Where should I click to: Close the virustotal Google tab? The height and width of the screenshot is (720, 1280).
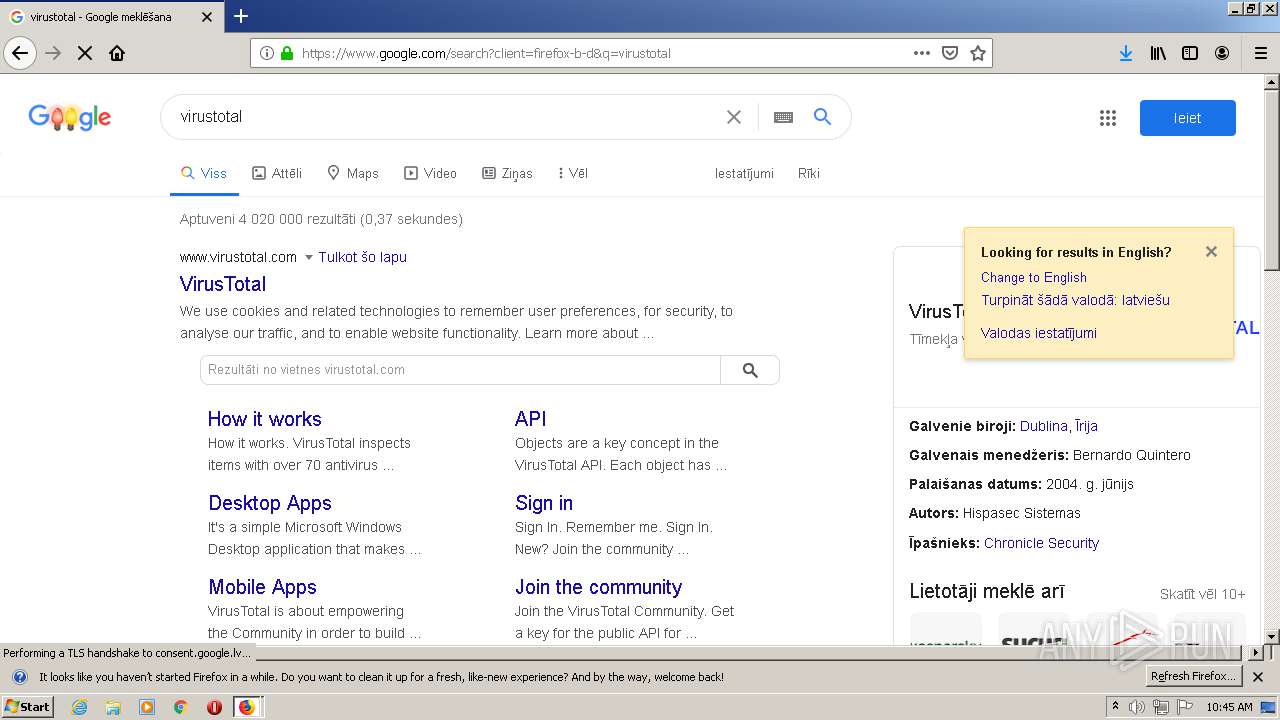[207, 17]
